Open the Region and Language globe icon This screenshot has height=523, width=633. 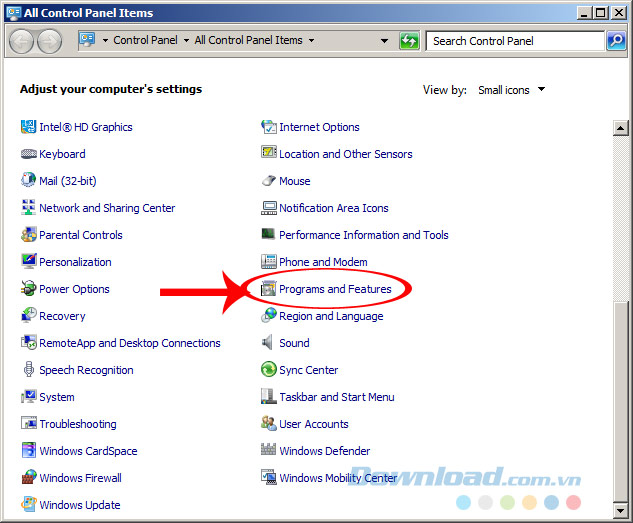point(268,315)
